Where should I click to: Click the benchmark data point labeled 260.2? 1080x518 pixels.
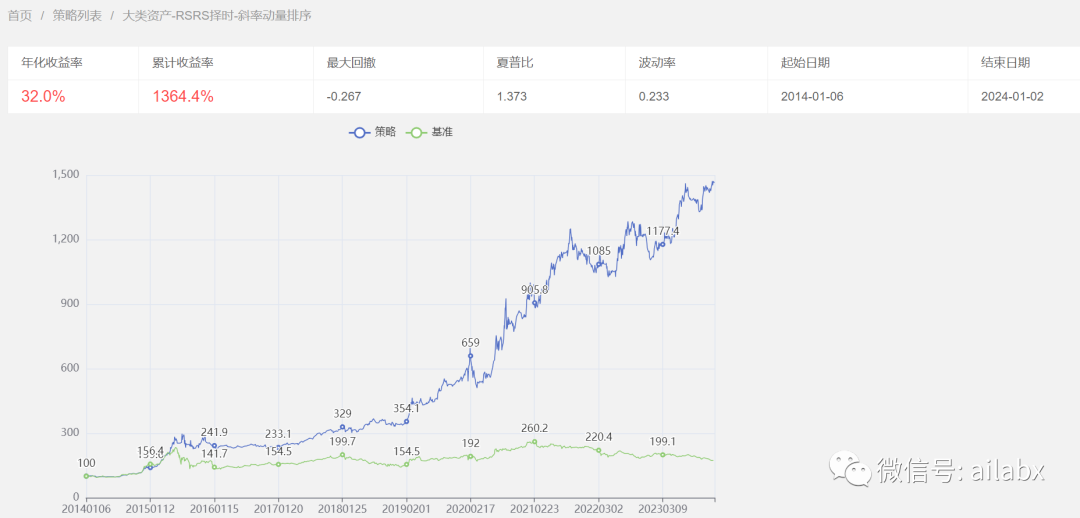pos(534,442)
